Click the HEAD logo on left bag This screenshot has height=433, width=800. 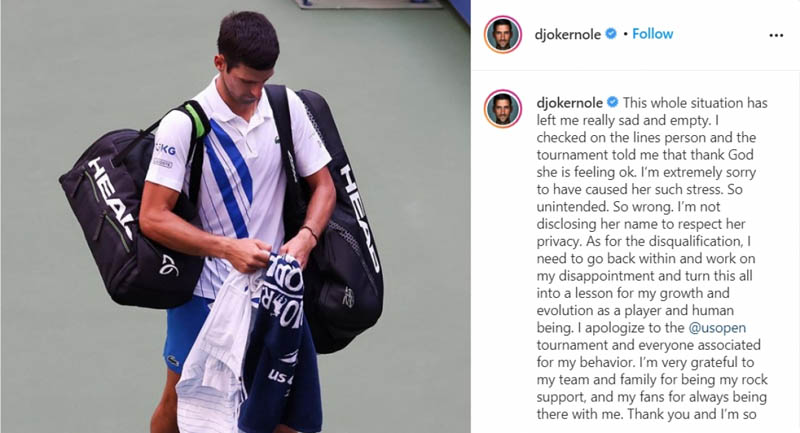(111, 198)
